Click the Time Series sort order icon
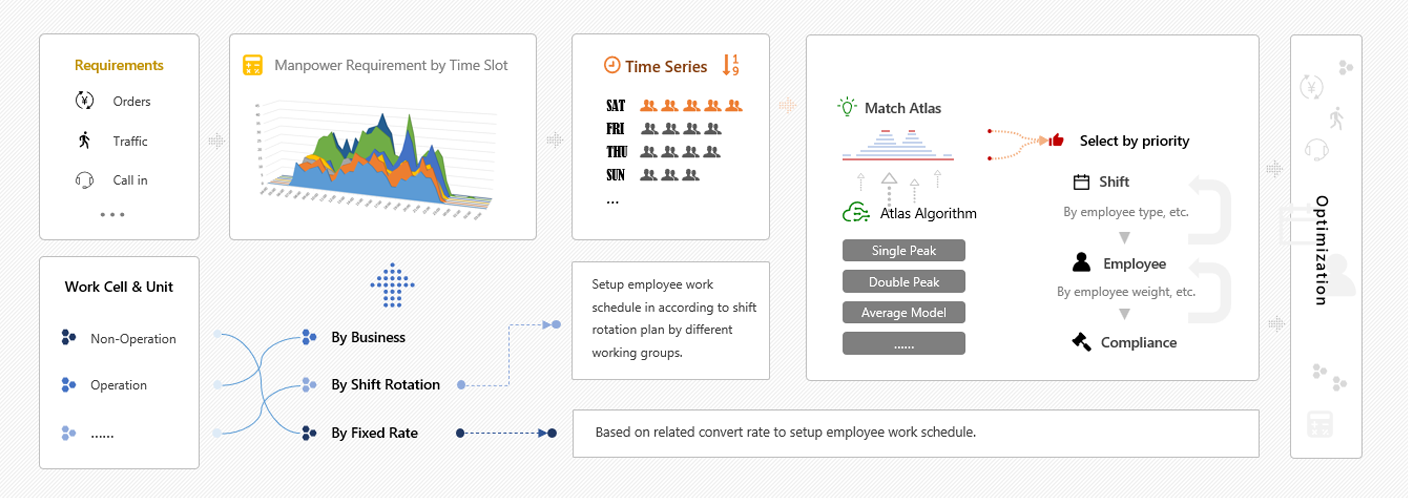 coord(730,65)
